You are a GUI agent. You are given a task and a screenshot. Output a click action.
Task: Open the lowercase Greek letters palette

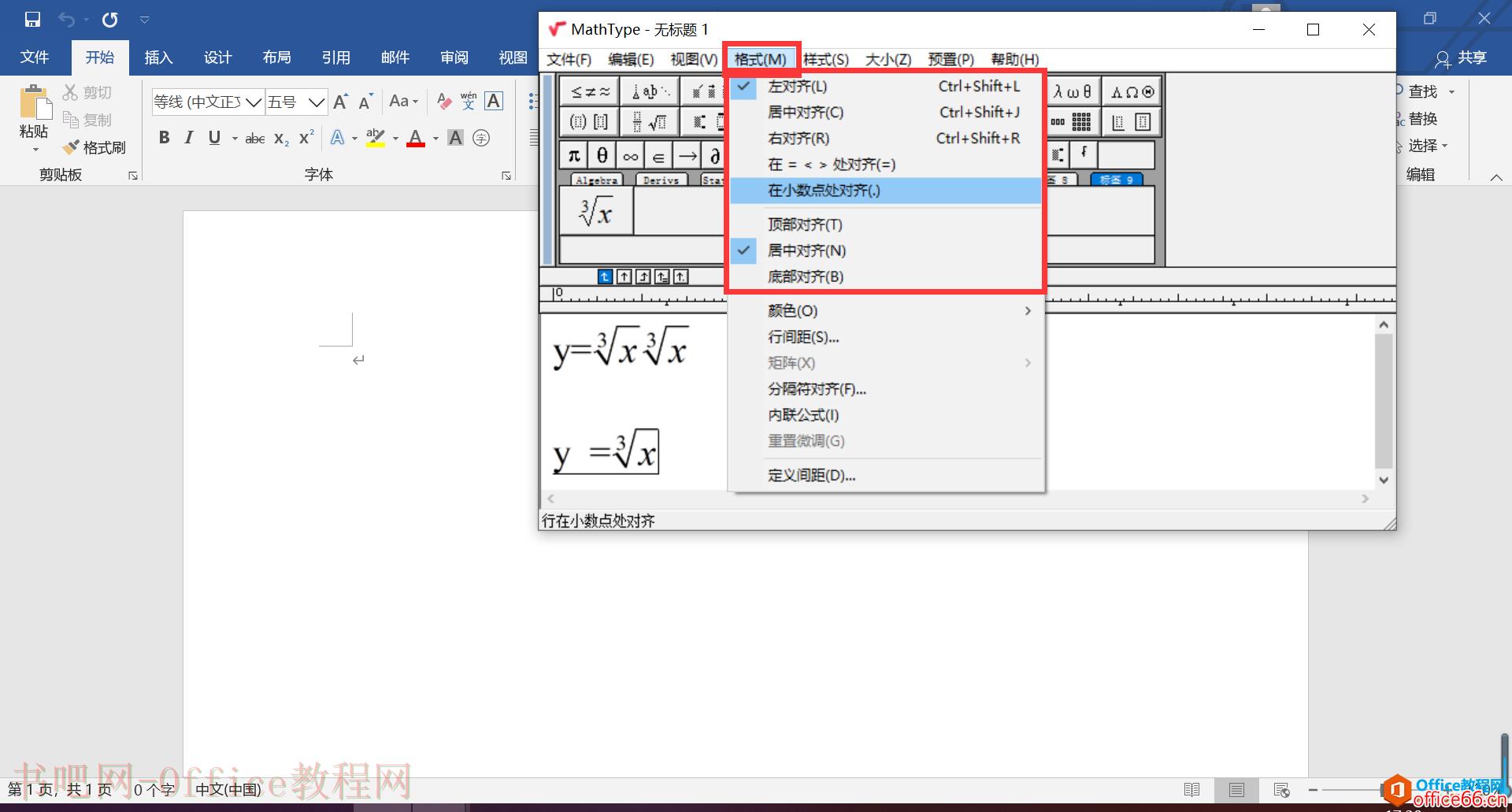click(x=1073, y=92)
